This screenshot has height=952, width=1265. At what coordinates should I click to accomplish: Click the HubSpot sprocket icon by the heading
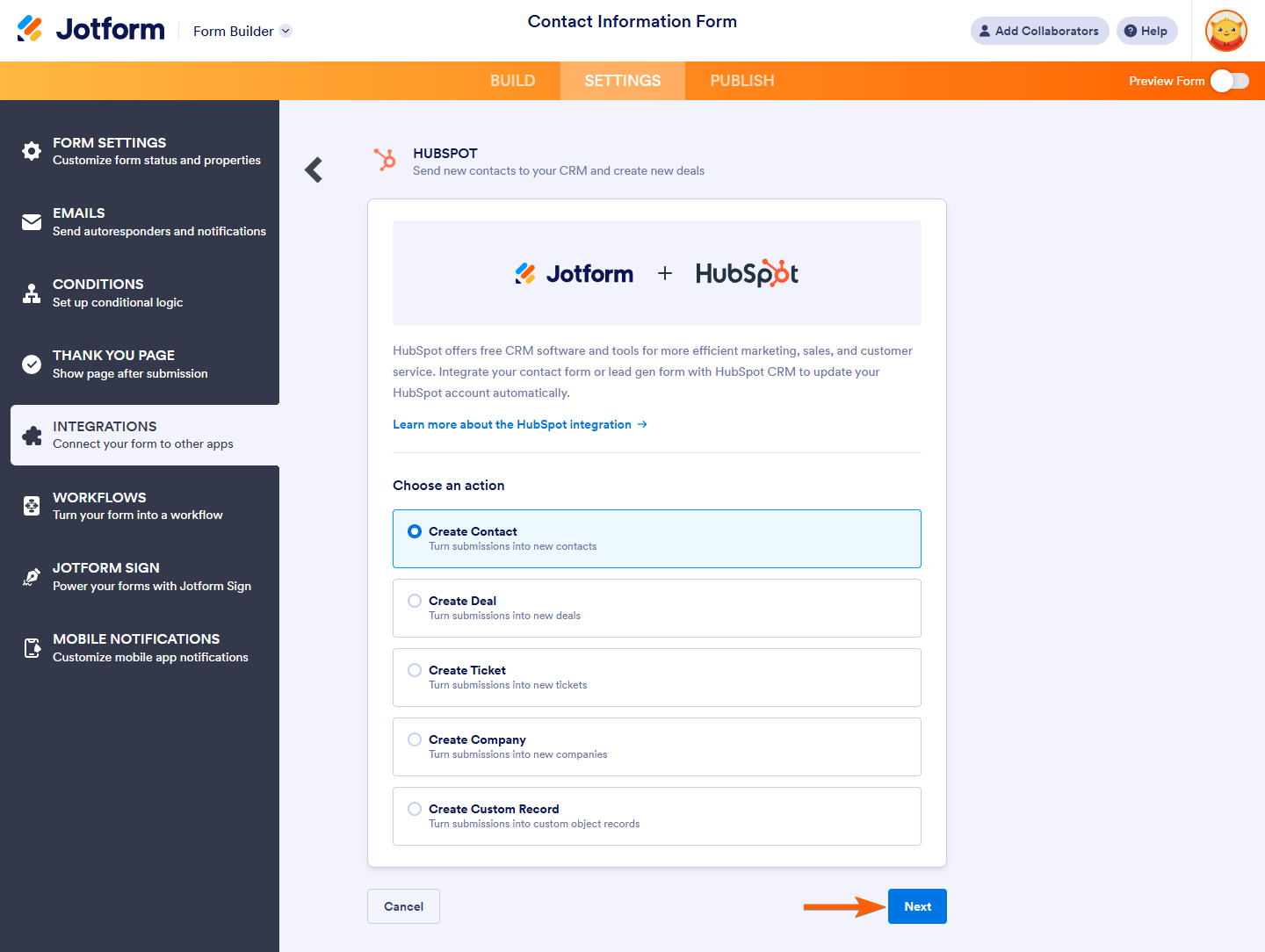pyautogui.click(x=385, y=160)
